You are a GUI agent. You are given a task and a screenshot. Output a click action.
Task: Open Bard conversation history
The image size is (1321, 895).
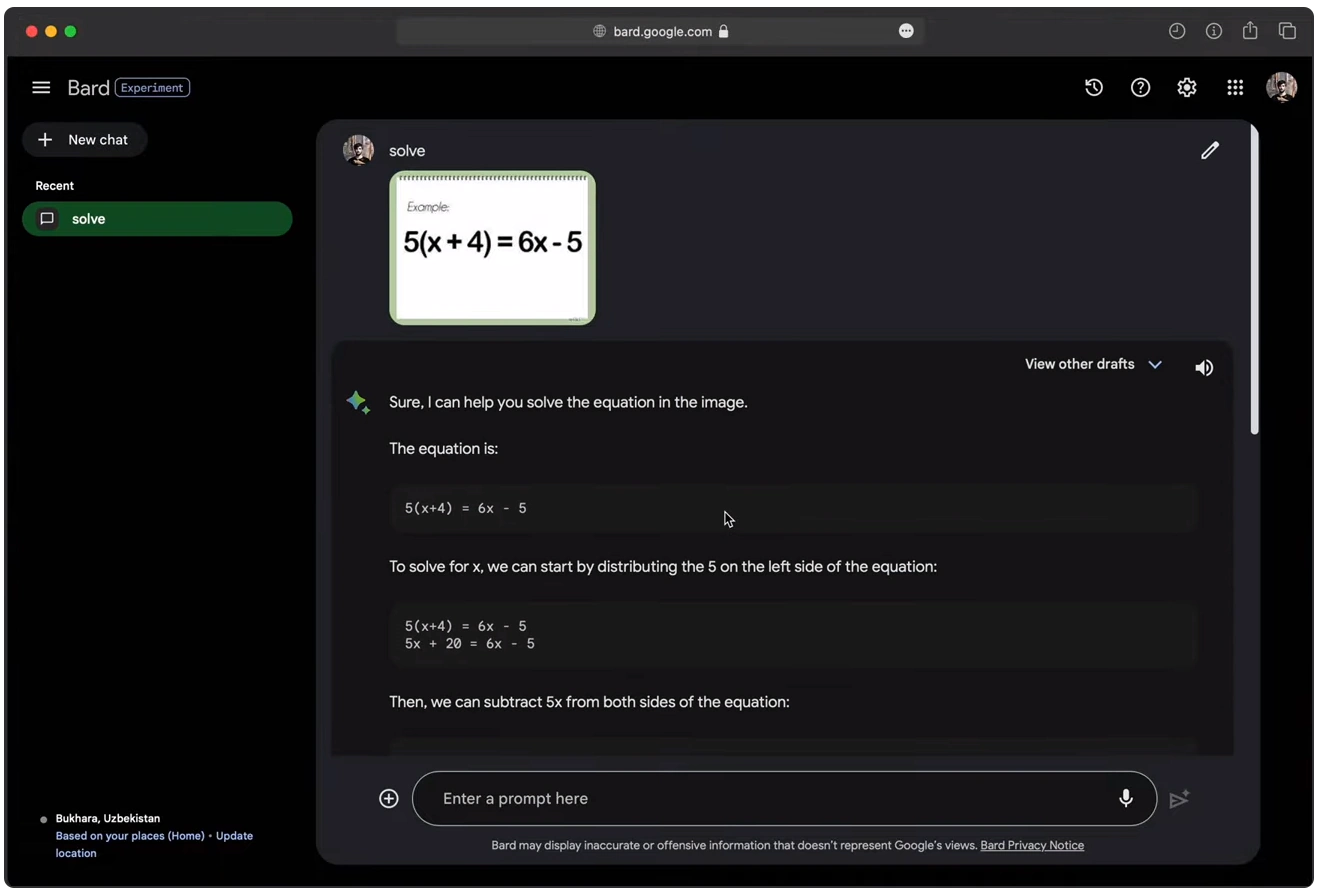point(1093,87)
